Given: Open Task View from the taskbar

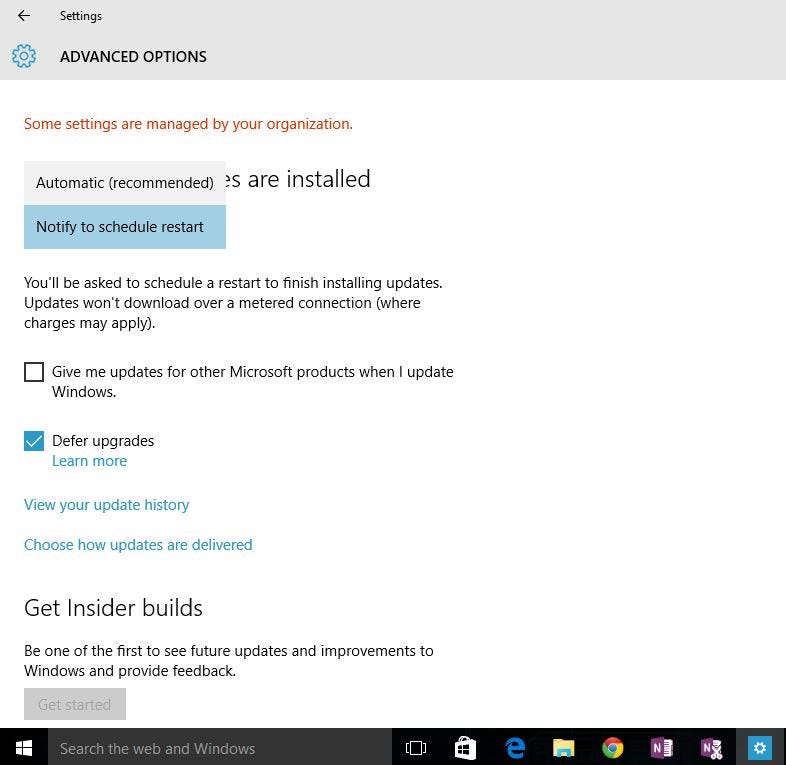Looking at the screenshot, I should pos(416,748).
